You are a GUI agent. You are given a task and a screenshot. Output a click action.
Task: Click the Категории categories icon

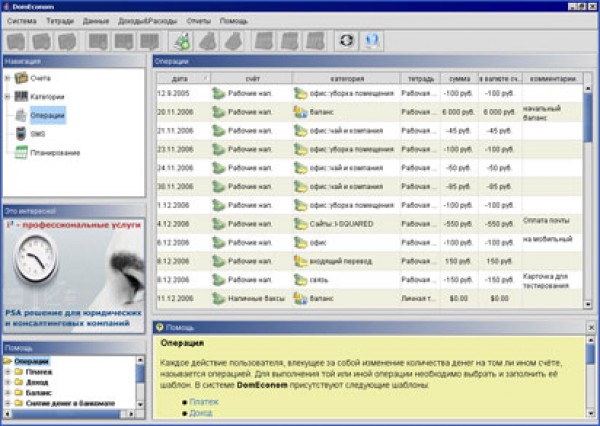click(22, 97)
